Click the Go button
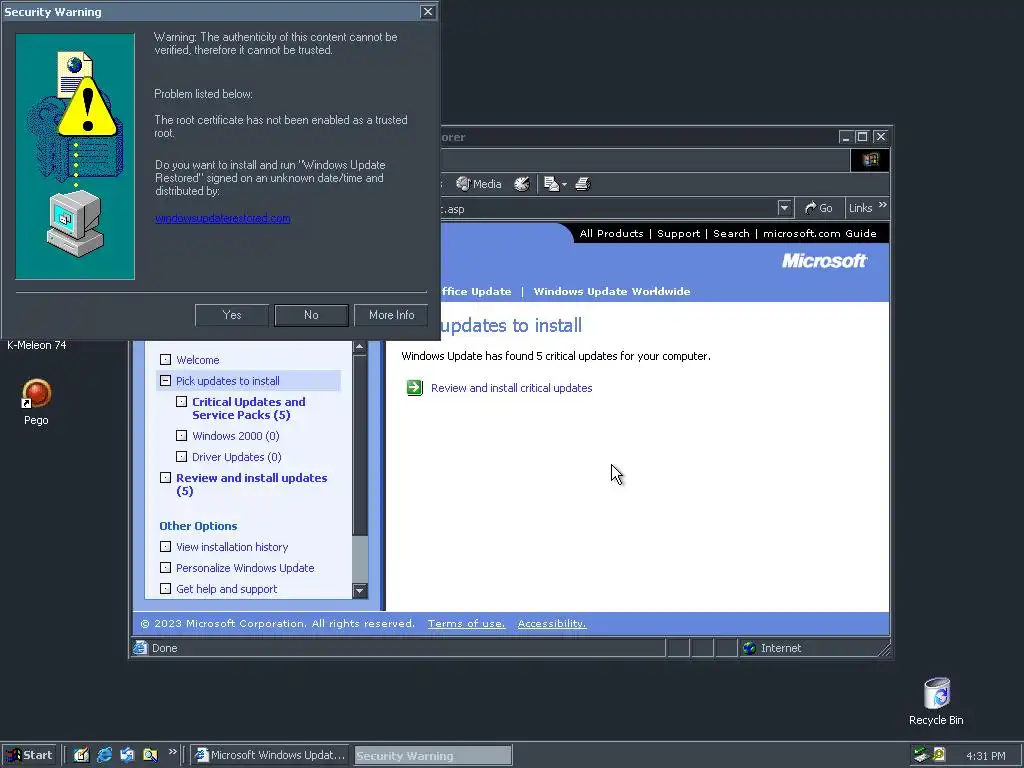 819,208
